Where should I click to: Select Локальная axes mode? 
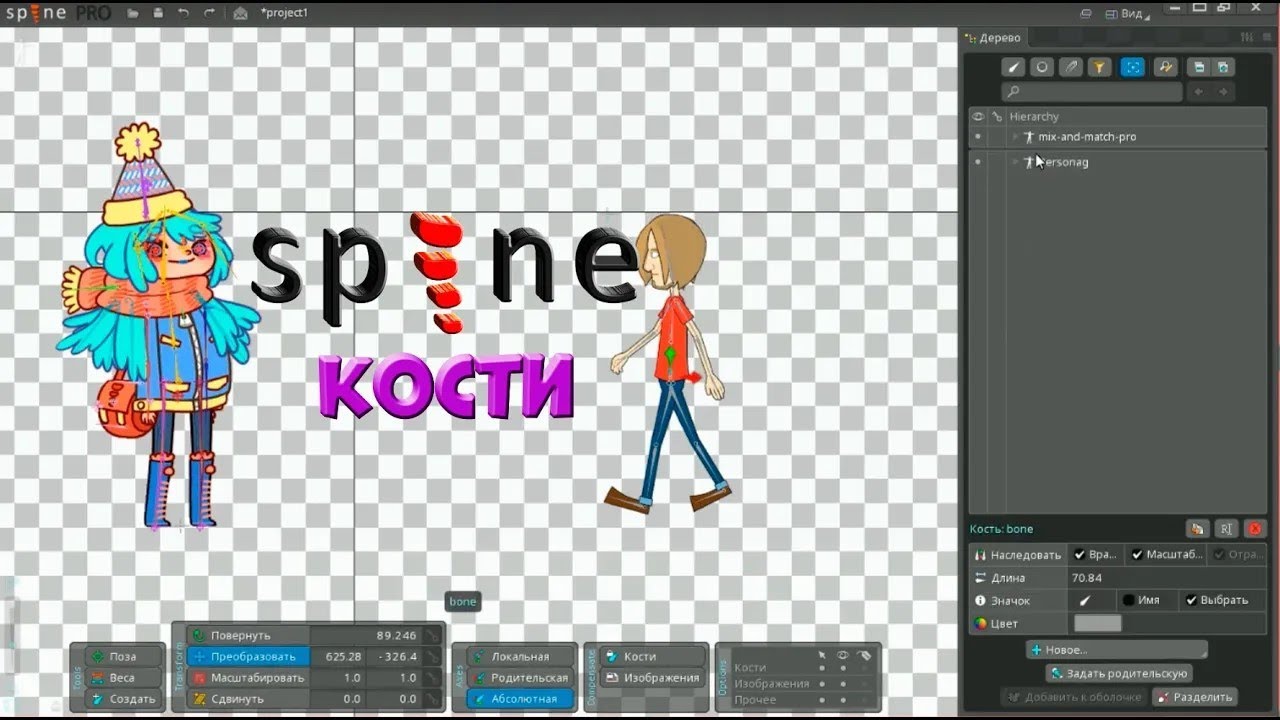[520, 657]
